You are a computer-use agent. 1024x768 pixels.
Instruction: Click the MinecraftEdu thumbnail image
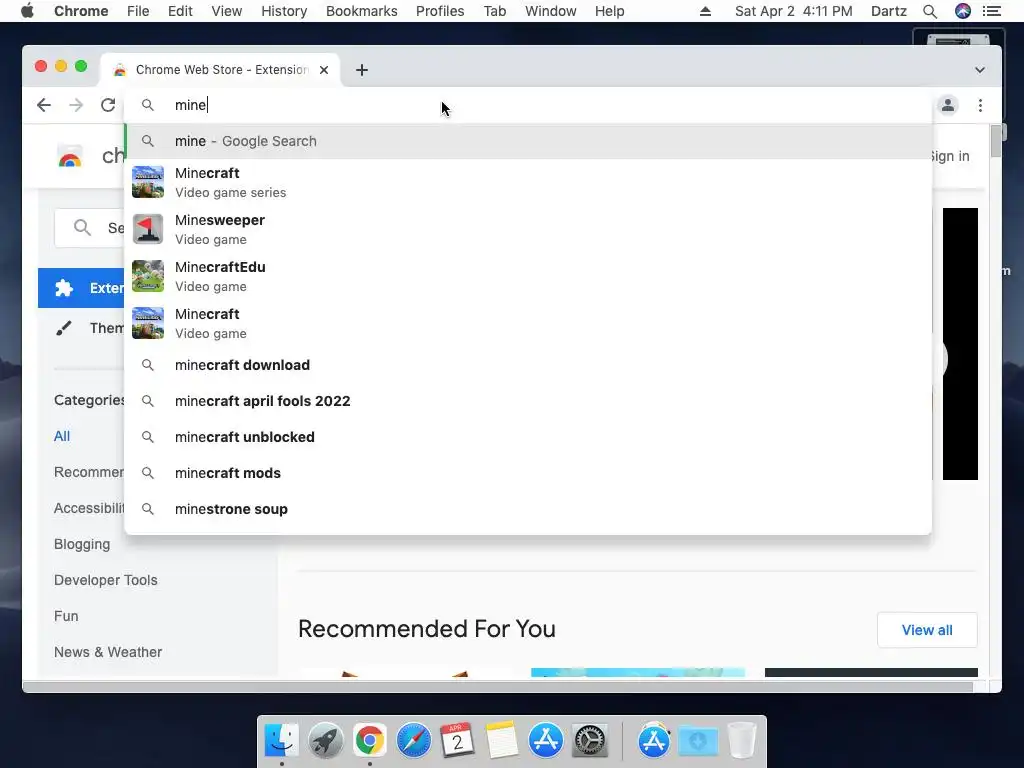point(148,276)
